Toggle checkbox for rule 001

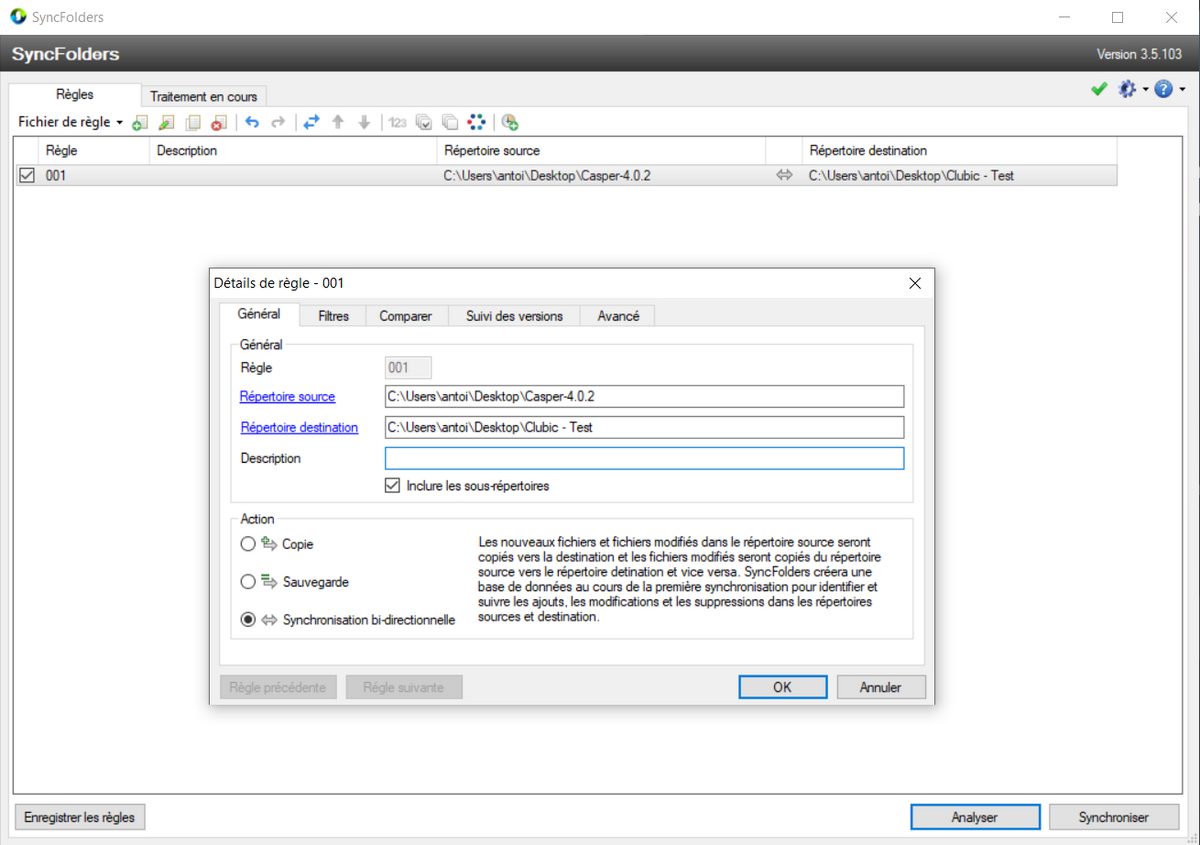pos(27,176)
